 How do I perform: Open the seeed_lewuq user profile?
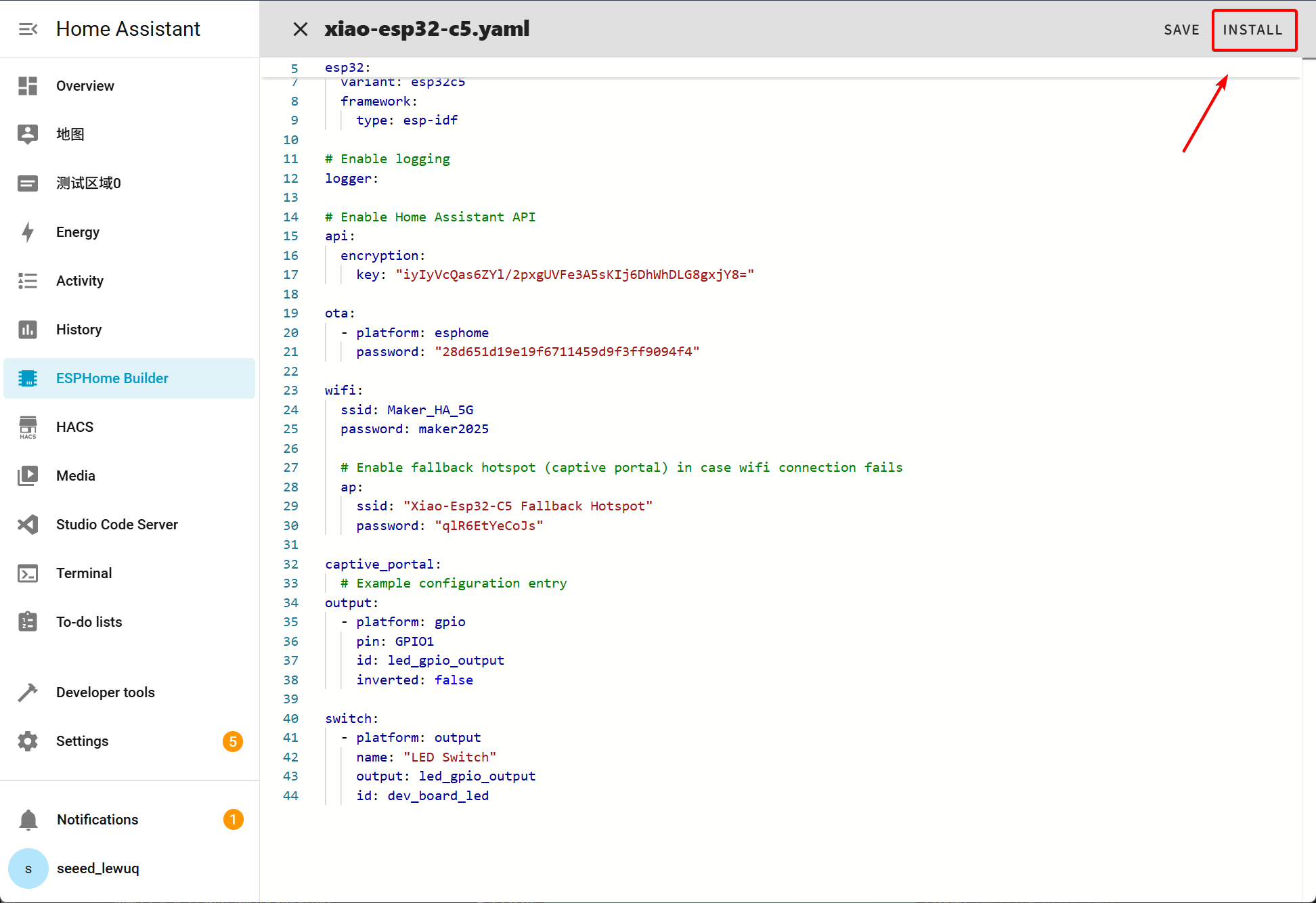click(x=97, y=868)
